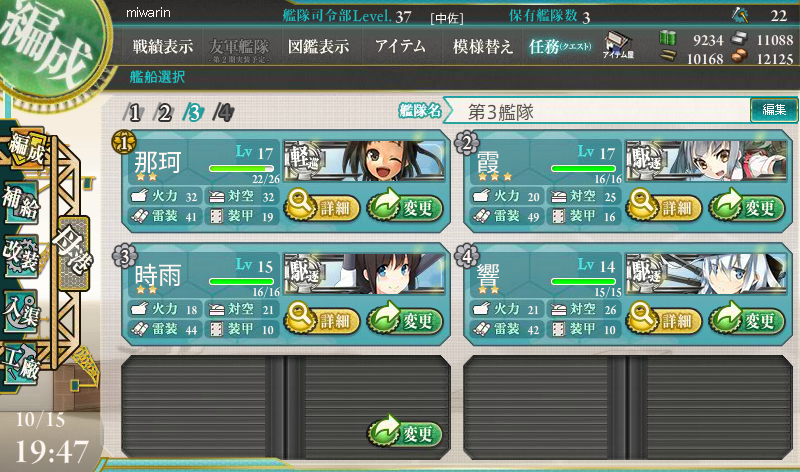Open the 補給 resupply sidebar icon
Viewport: 800px width, 472px height.
coord(21,203)
